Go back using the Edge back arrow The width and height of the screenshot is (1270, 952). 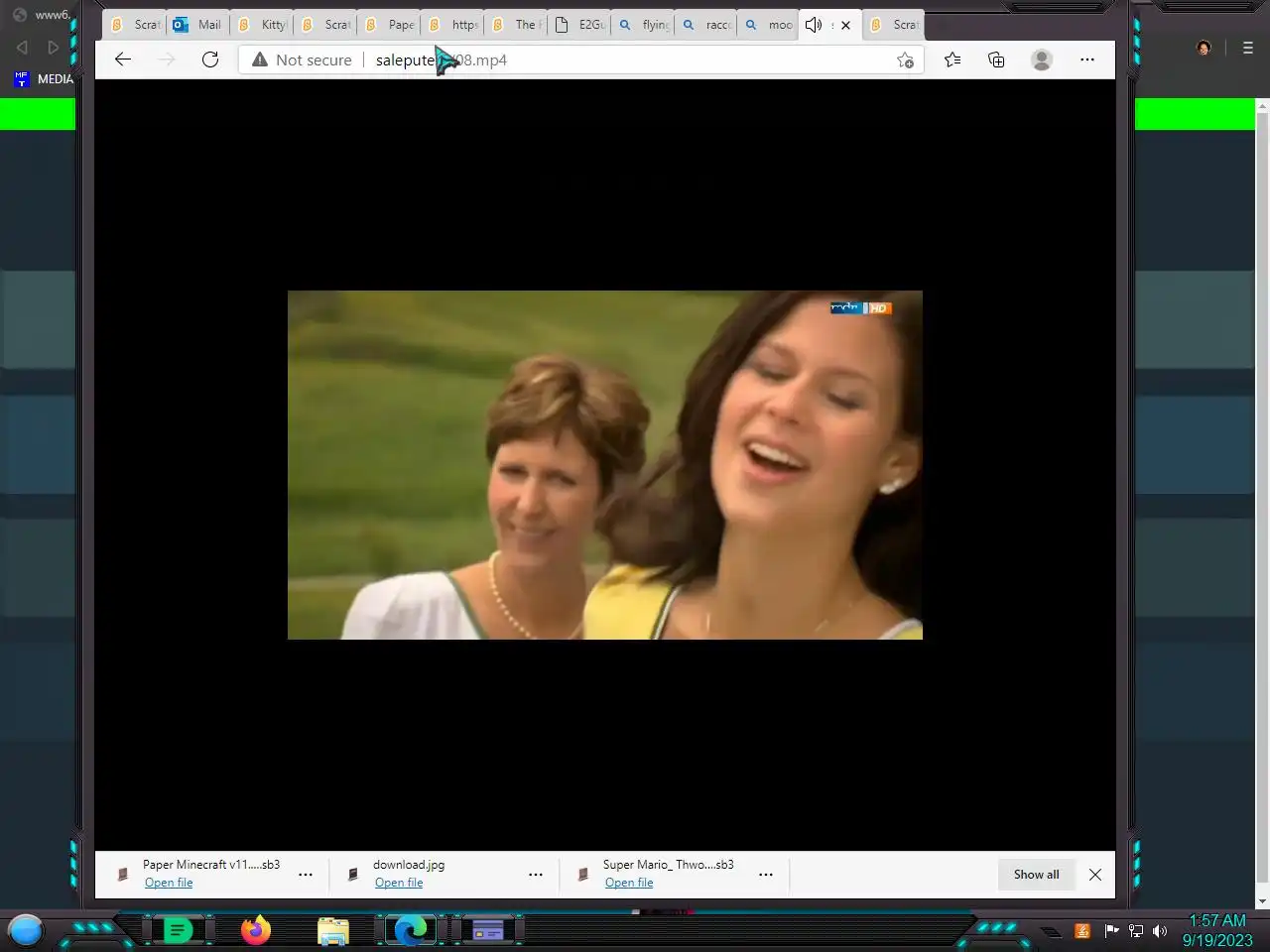click(x=123, y=59)
